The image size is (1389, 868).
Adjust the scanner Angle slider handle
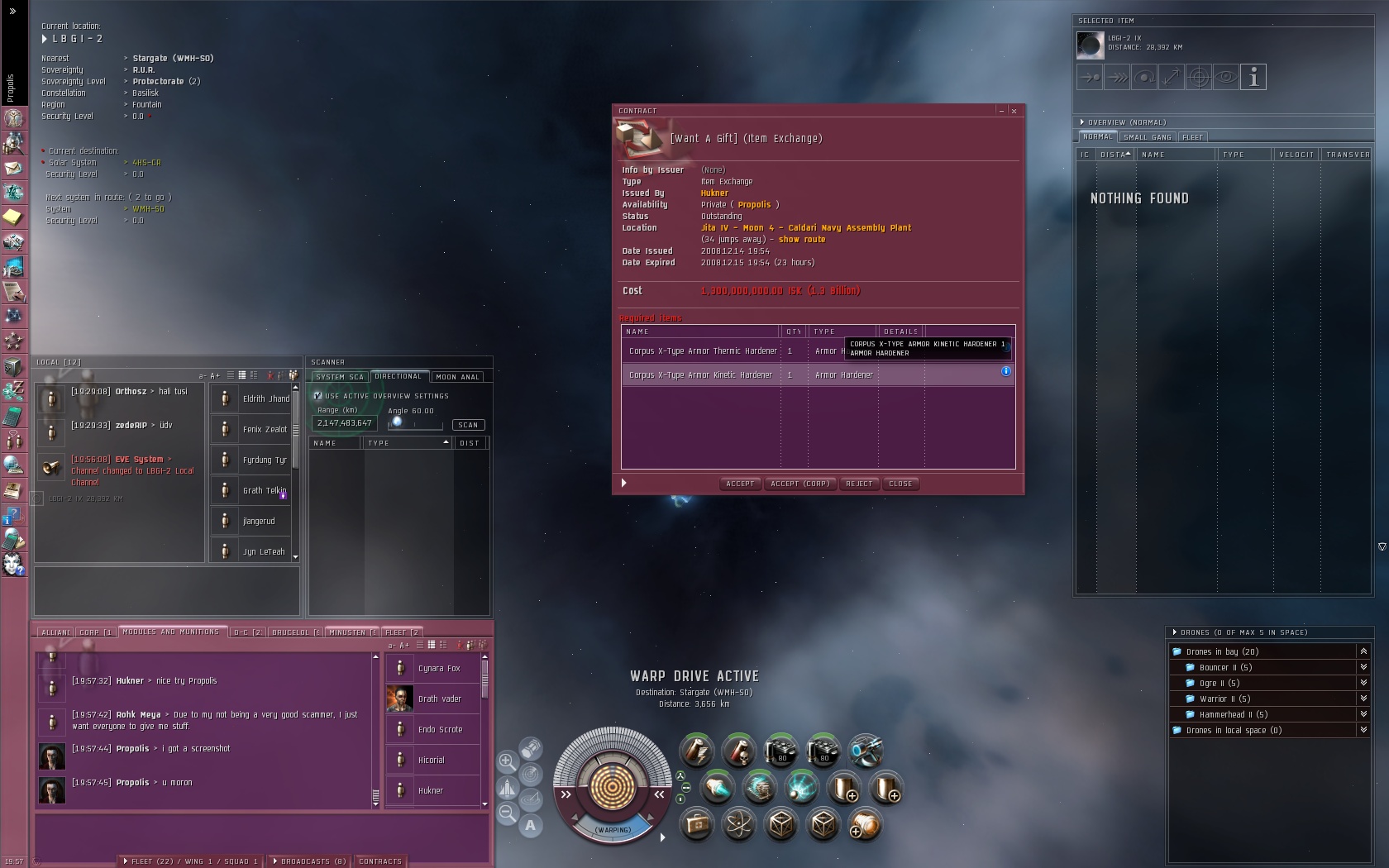pyautogui.click(x=398, y=422)
